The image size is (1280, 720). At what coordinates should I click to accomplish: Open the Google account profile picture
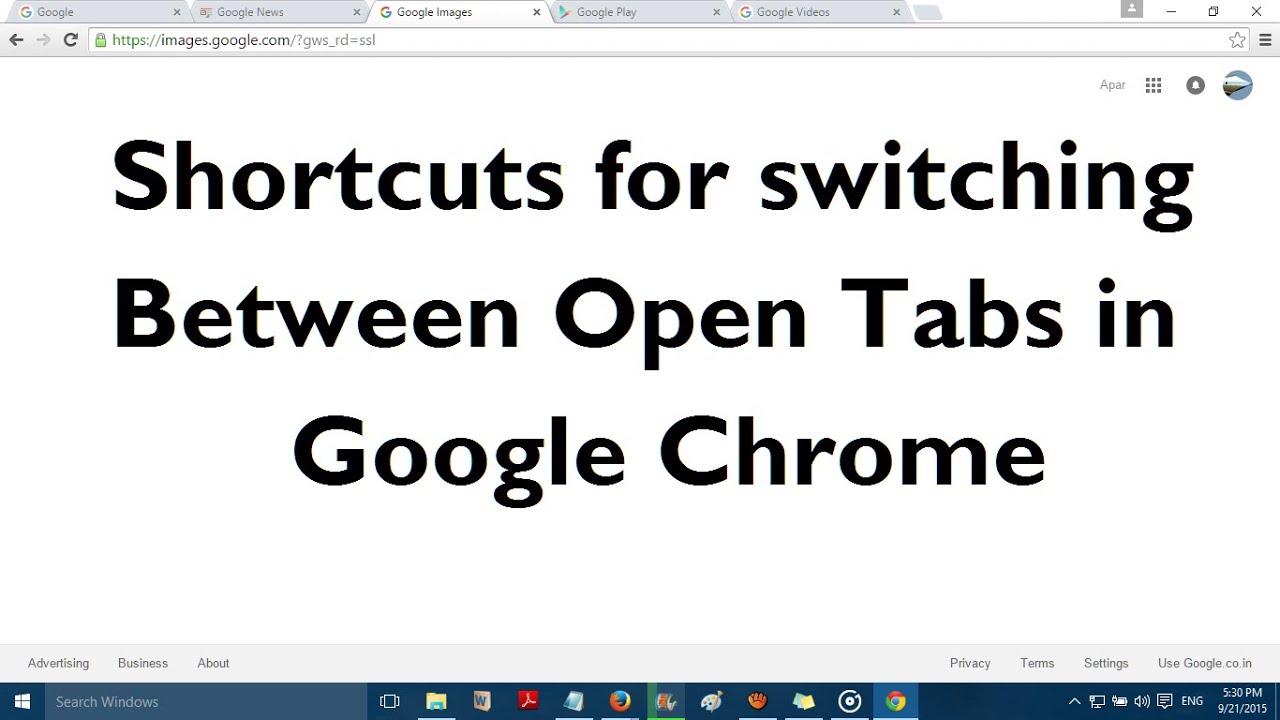point(1238,85)
